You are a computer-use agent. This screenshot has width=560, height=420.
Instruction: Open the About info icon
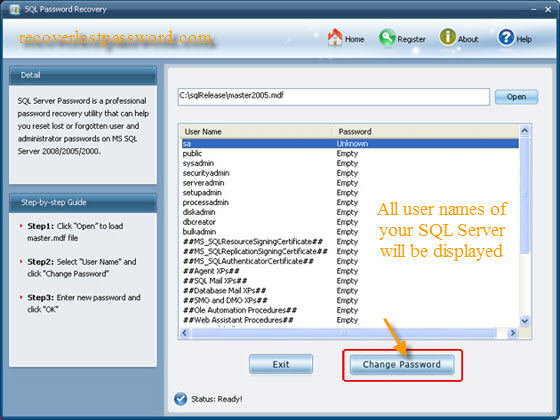(448, 37)
